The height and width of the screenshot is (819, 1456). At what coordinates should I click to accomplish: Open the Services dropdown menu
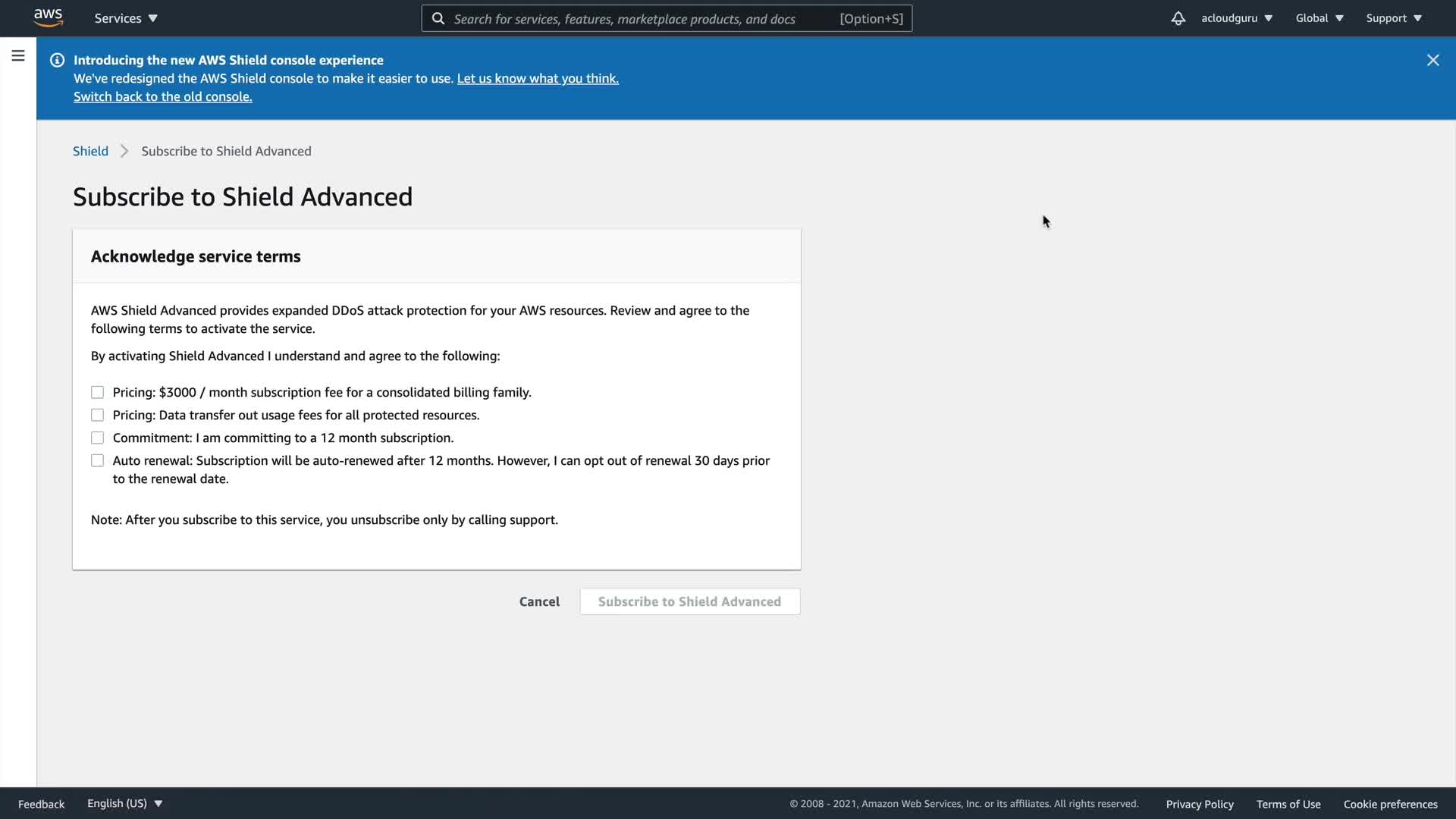click(x=126, y=18)
